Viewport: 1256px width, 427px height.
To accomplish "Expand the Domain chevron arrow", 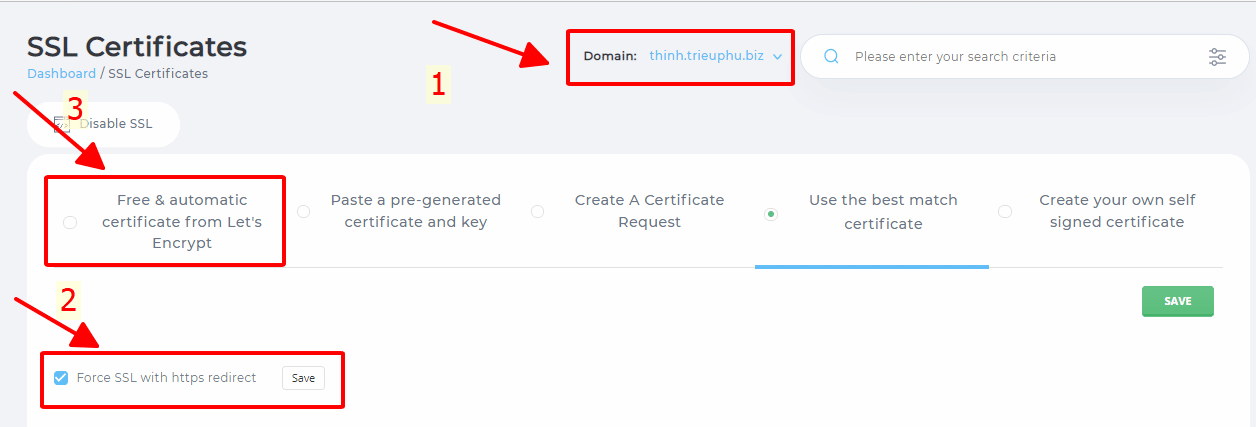I will 777,57.
